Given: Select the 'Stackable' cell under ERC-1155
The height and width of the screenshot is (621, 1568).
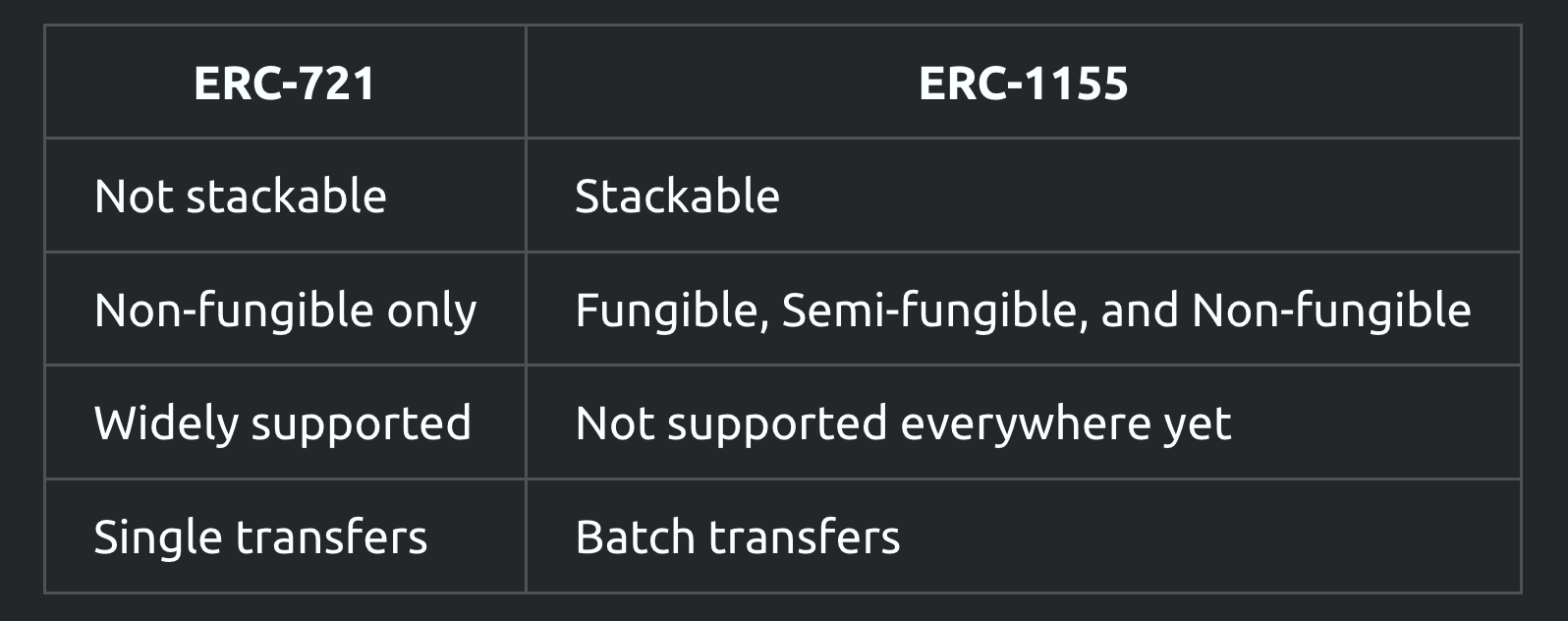Looking at the screenshot, I should pos(1024,196).
